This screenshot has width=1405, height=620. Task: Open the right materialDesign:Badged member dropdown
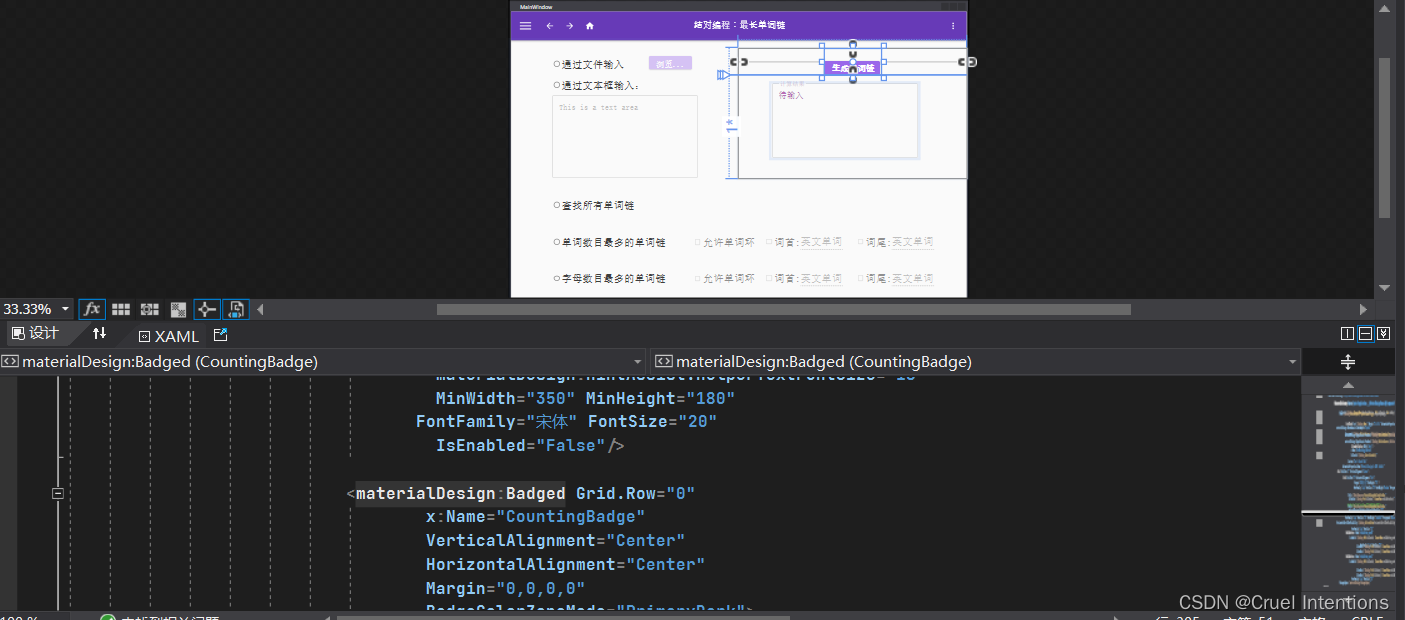tap(1293, 362)
